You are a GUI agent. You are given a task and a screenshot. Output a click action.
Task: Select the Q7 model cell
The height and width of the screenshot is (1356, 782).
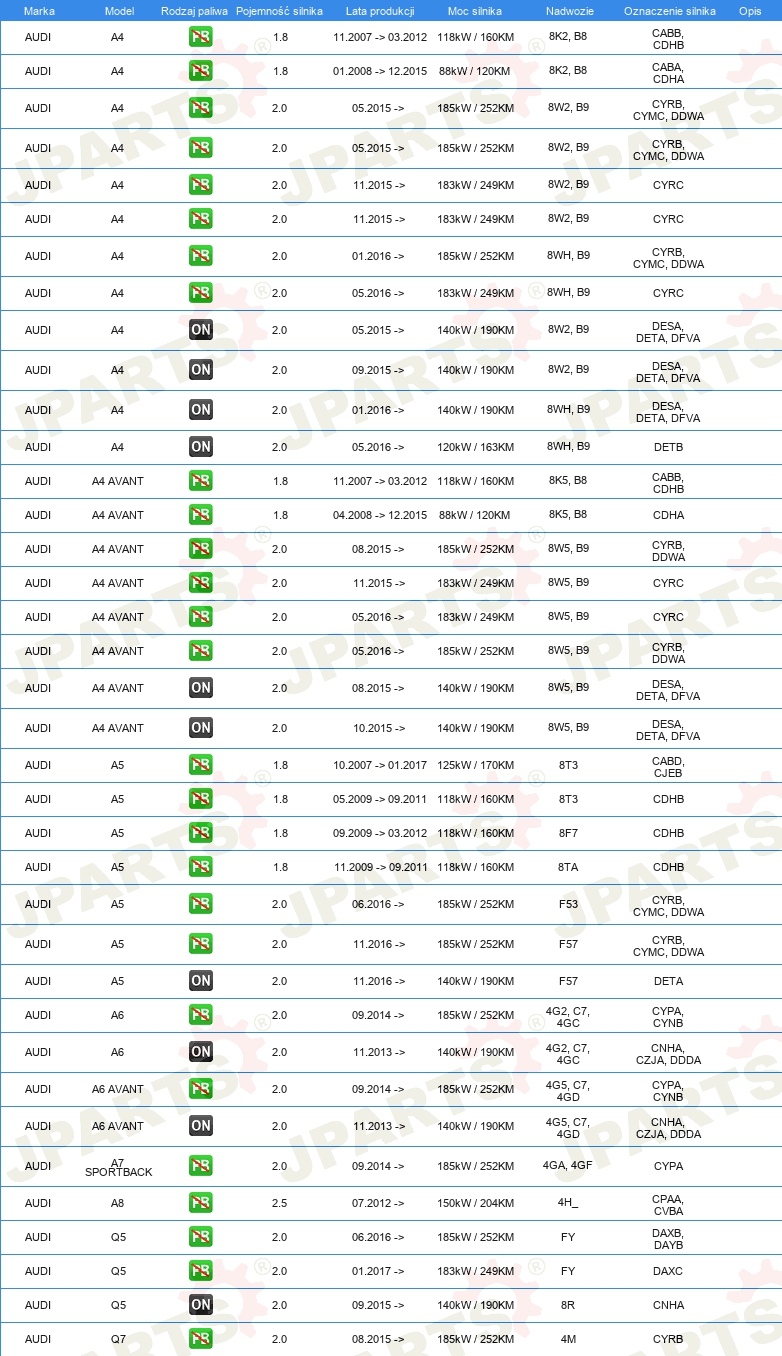tap(119, 1339)
